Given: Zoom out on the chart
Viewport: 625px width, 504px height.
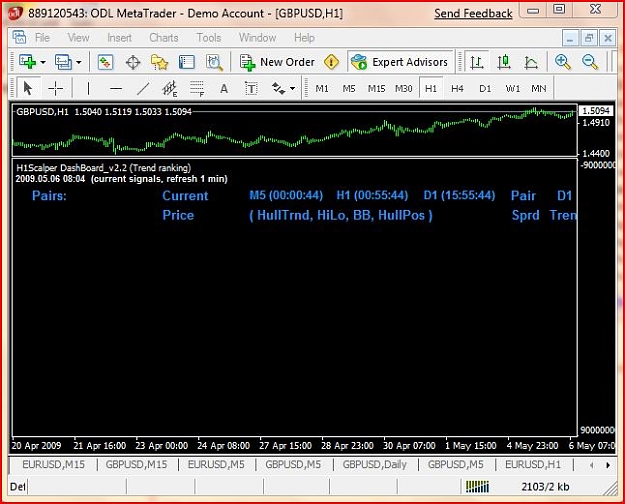Looking at the screenshot, I should pyautogui.click(x=590, y=62).
